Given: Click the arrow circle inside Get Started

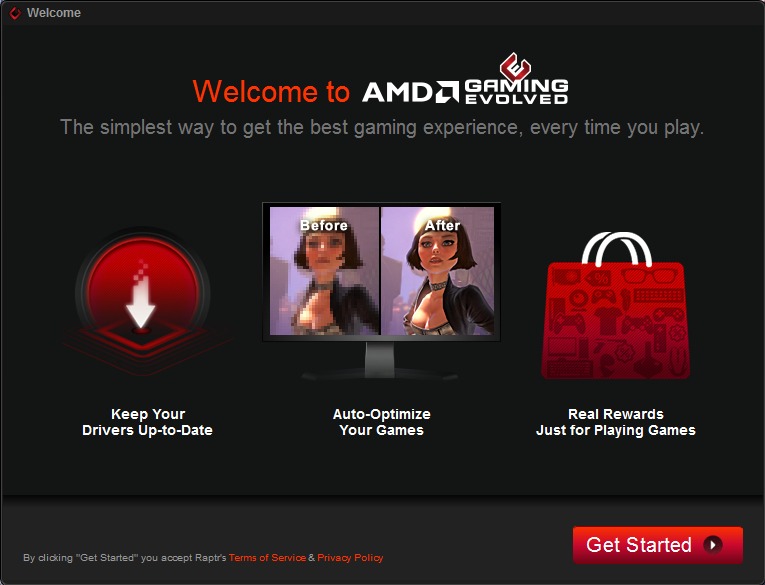Looking at the screenshot, I should 712,545.
